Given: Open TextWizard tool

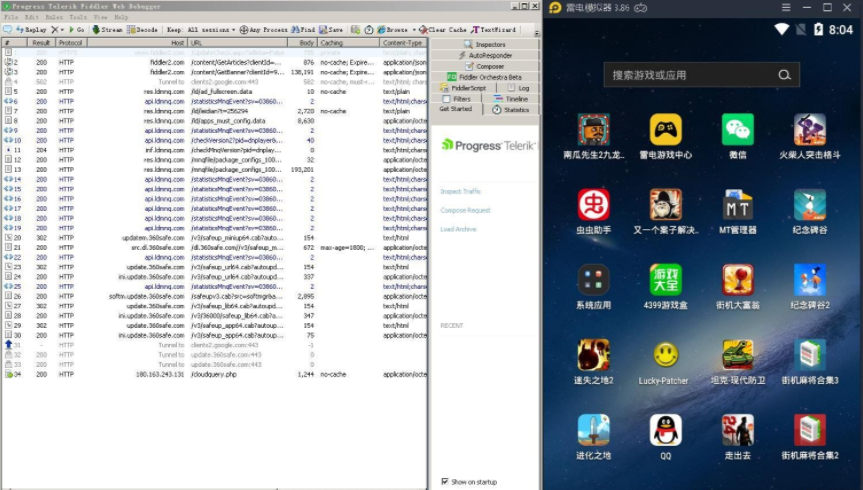Looking at the screenshot, I should 494,29.
